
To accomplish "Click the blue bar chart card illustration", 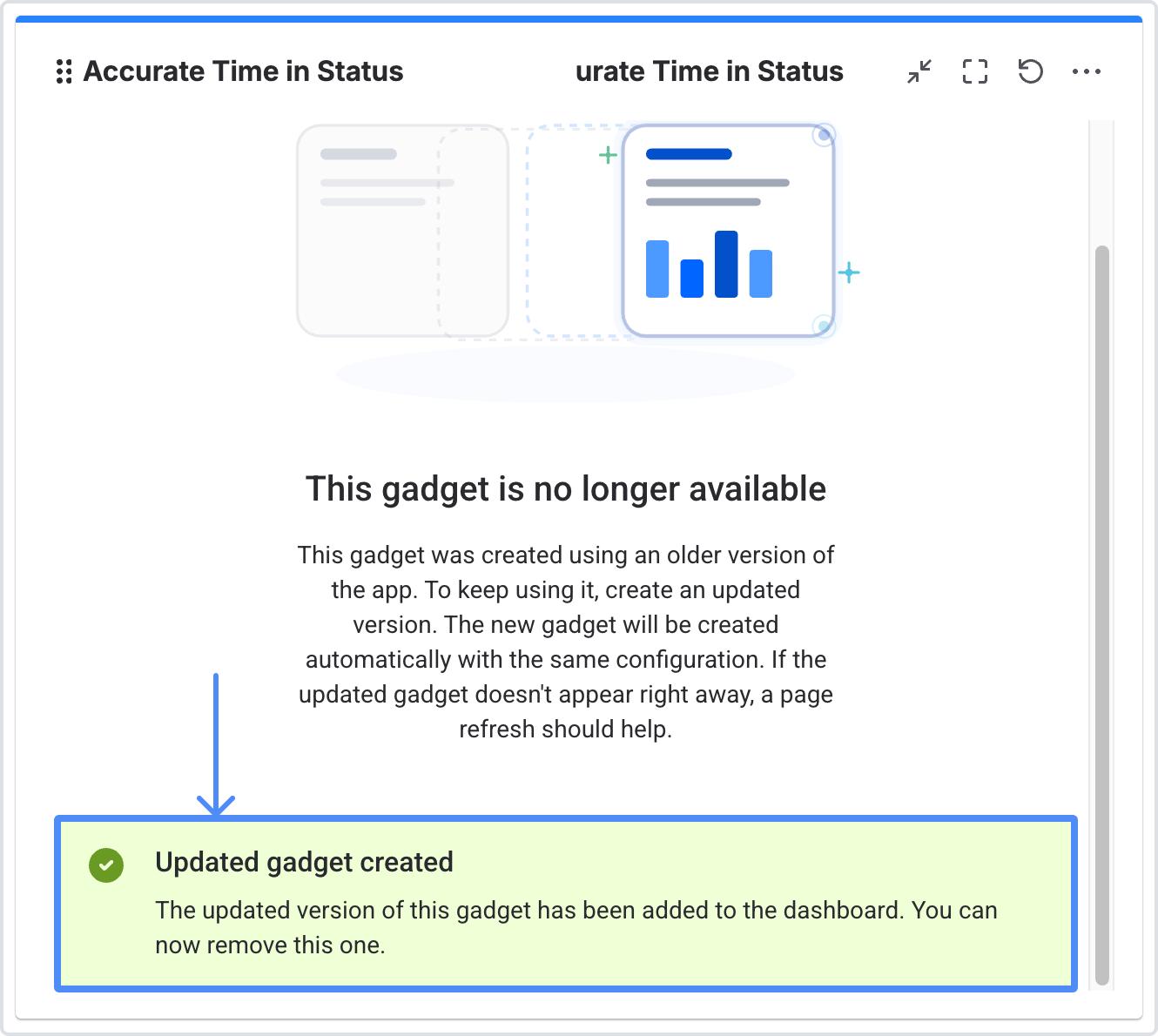I will pos(728,231).
